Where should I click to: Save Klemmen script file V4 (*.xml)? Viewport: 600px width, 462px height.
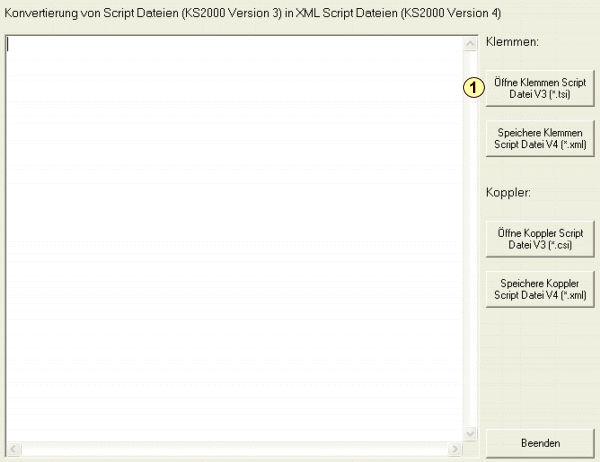click(540, 139)
